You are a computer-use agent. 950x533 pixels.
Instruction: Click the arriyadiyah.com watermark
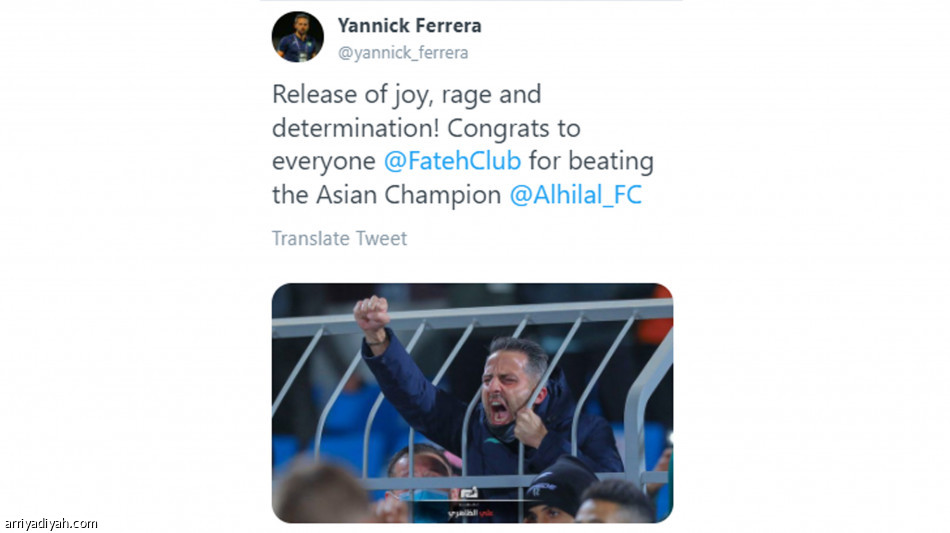[x=50, y=523]
